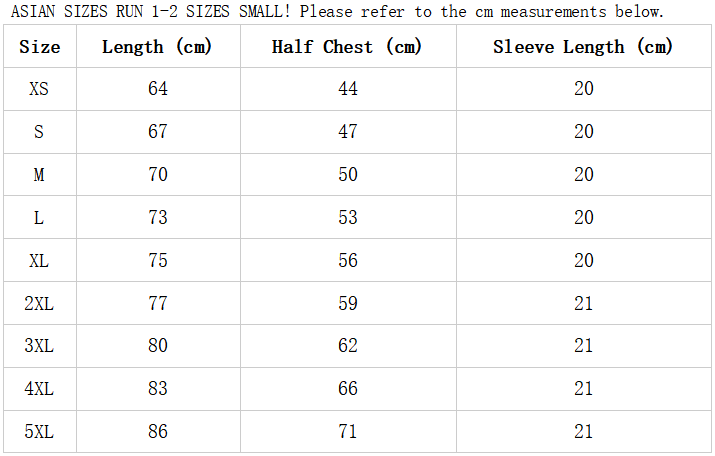Click the Asian sizes warning text
Image resolution: width=715 pixels, height=456 pixels.
click(x=337, y=11)
